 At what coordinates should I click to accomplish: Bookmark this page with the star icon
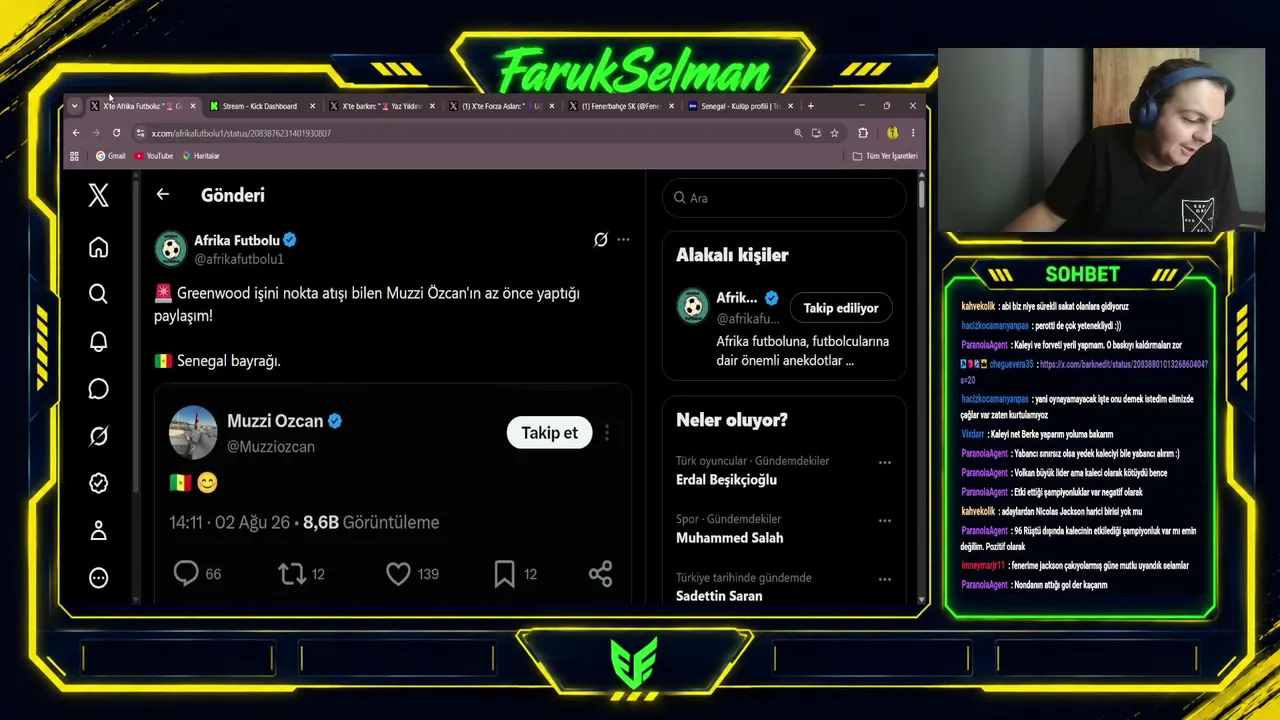(834, 133)
